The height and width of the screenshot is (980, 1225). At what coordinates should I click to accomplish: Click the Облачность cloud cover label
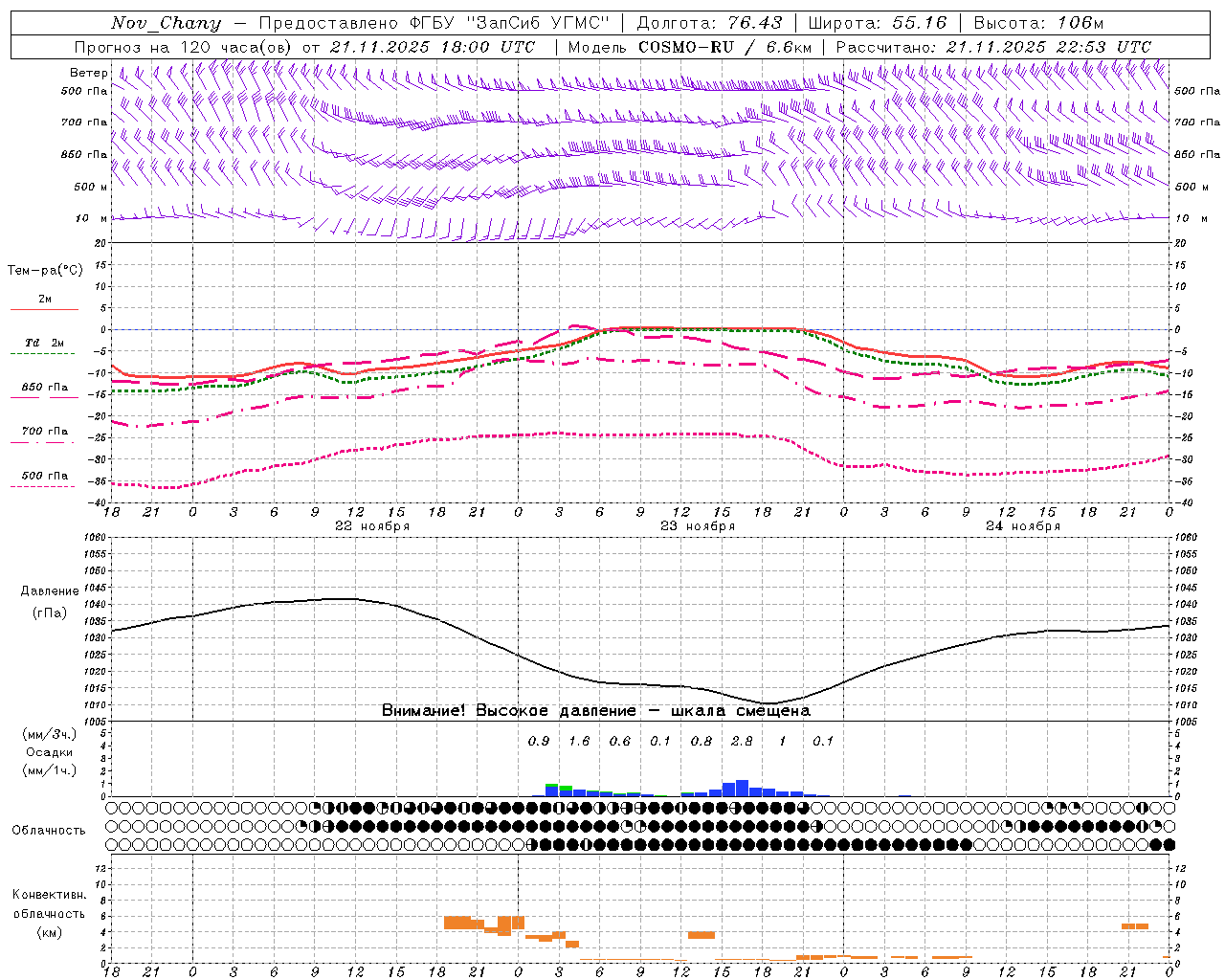(x=49, y=831)
